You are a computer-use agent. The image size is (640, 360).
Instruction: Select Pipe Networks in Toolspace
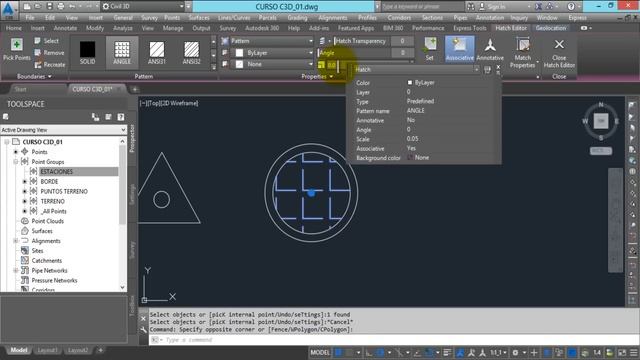[49, 271]
